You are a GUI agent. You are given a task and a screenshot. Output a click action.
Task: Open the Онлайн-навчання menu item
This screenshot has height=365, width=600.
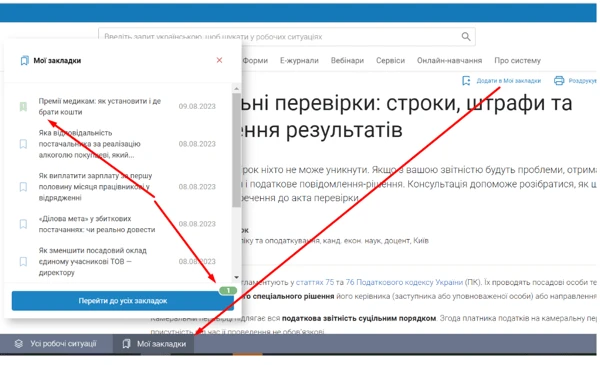pos(450,60)
